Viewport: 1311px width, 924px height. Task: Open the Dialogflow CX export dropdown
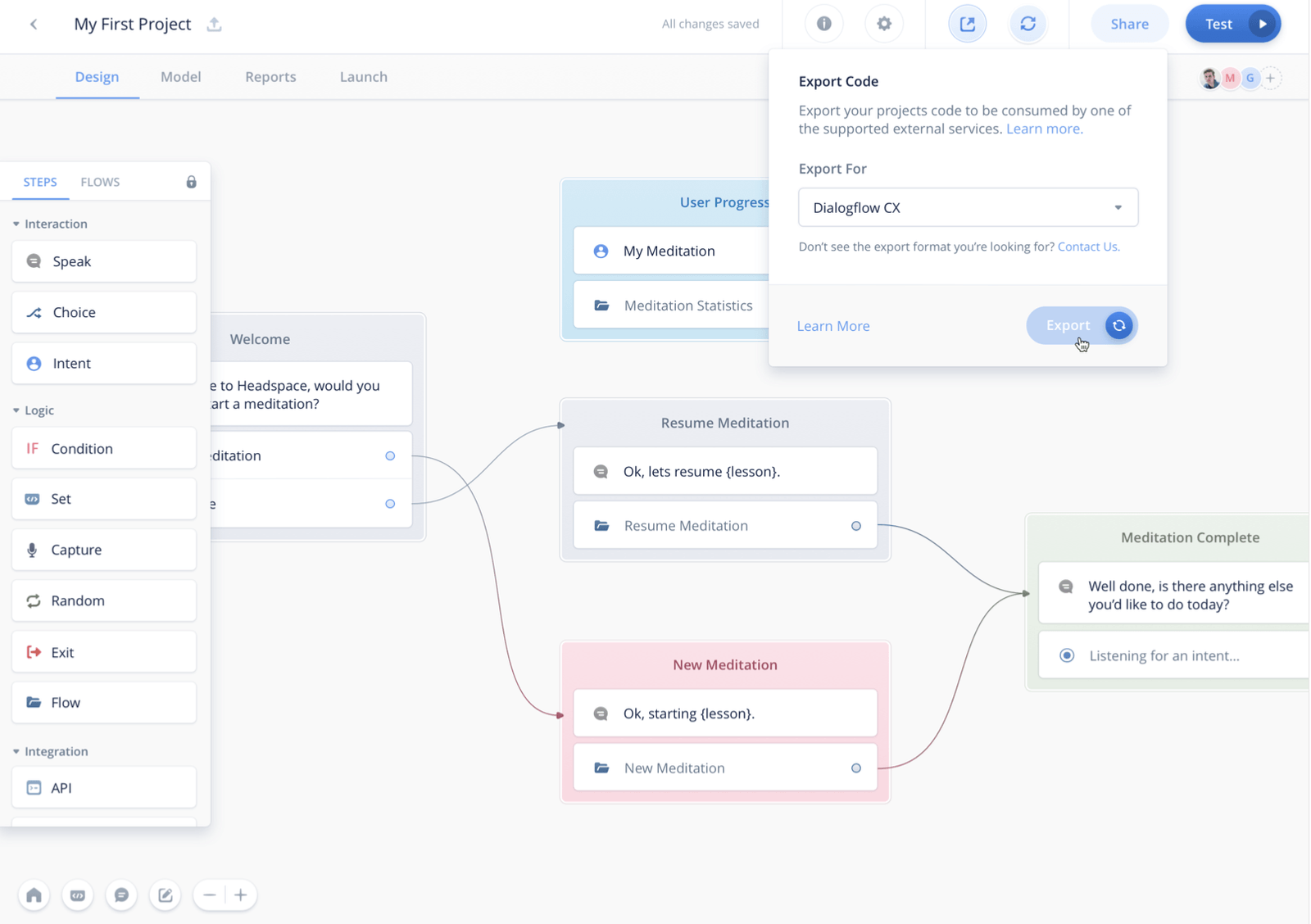[x=968, y=207]
